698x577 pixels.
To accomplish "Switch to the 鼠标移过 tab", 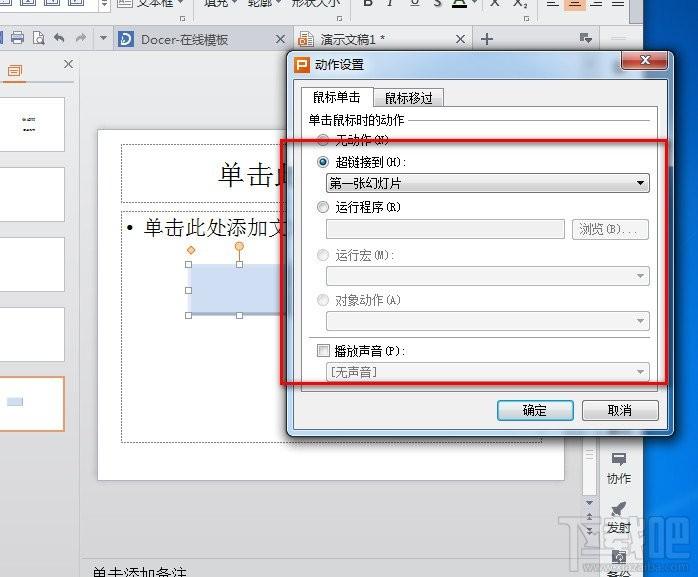I will click(x=409, y=98).
